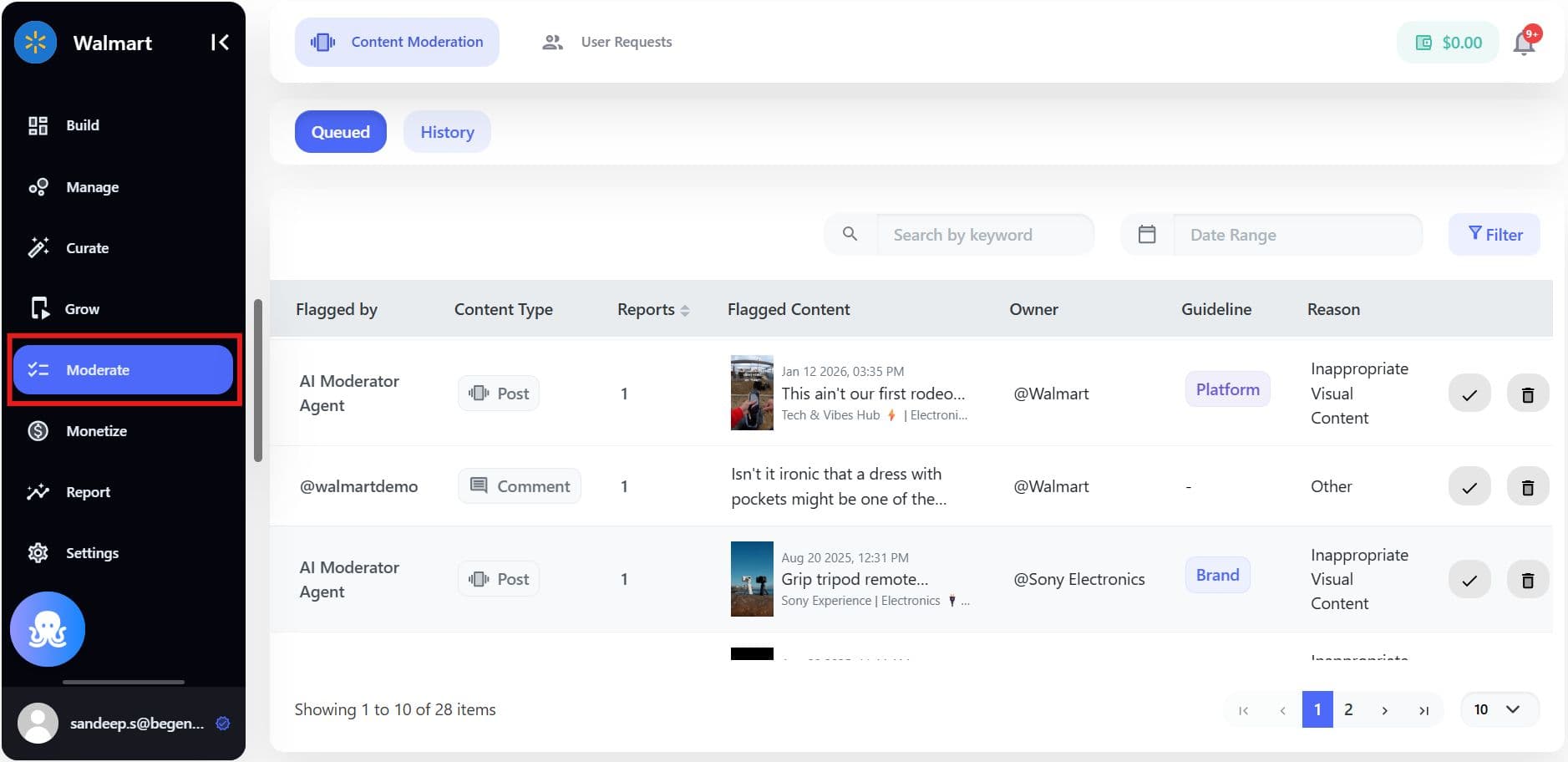The width and height of the screenshot is (1568, 762).
Task: Open the Grip tripod remote thumbnail
Action: [x=752, y=579]
